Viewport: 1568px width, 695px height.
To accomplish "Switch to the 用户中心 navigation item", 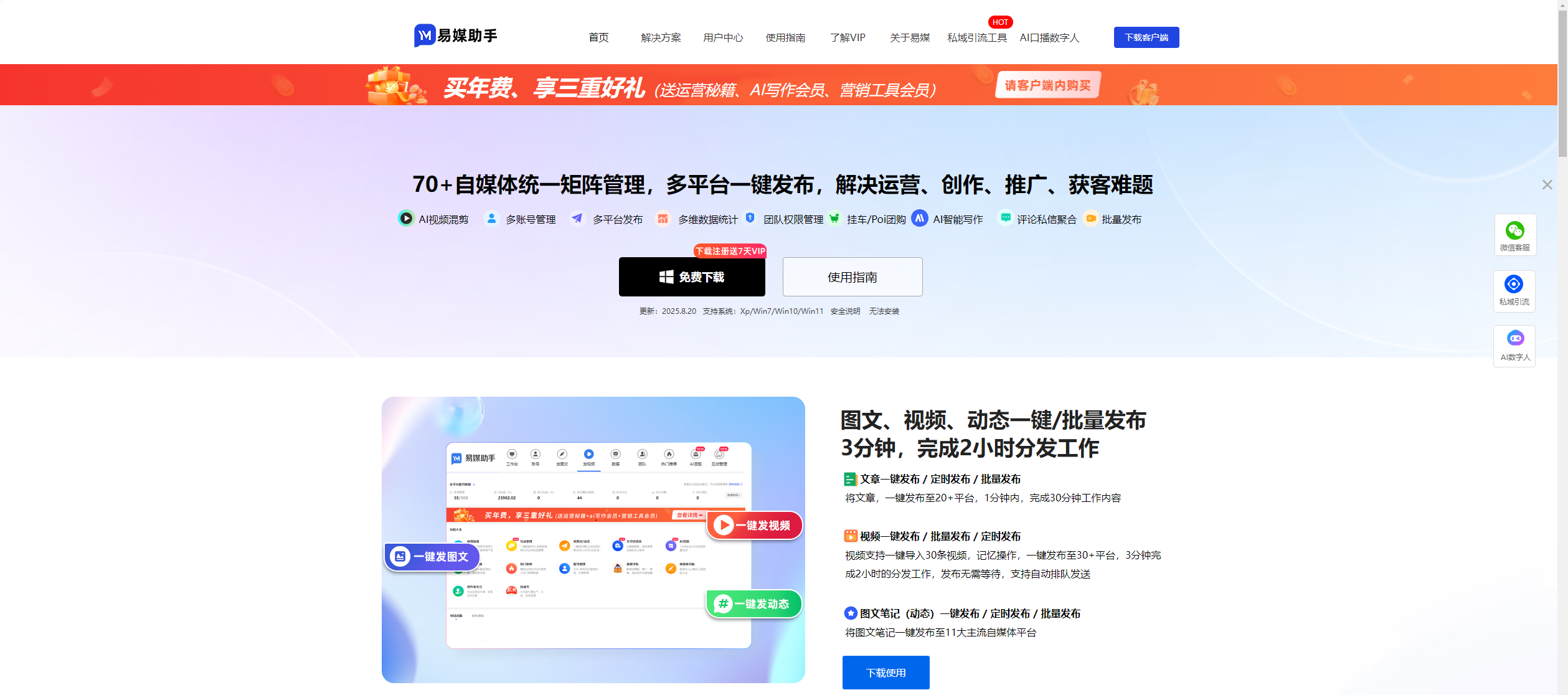I will coord(723,37).
